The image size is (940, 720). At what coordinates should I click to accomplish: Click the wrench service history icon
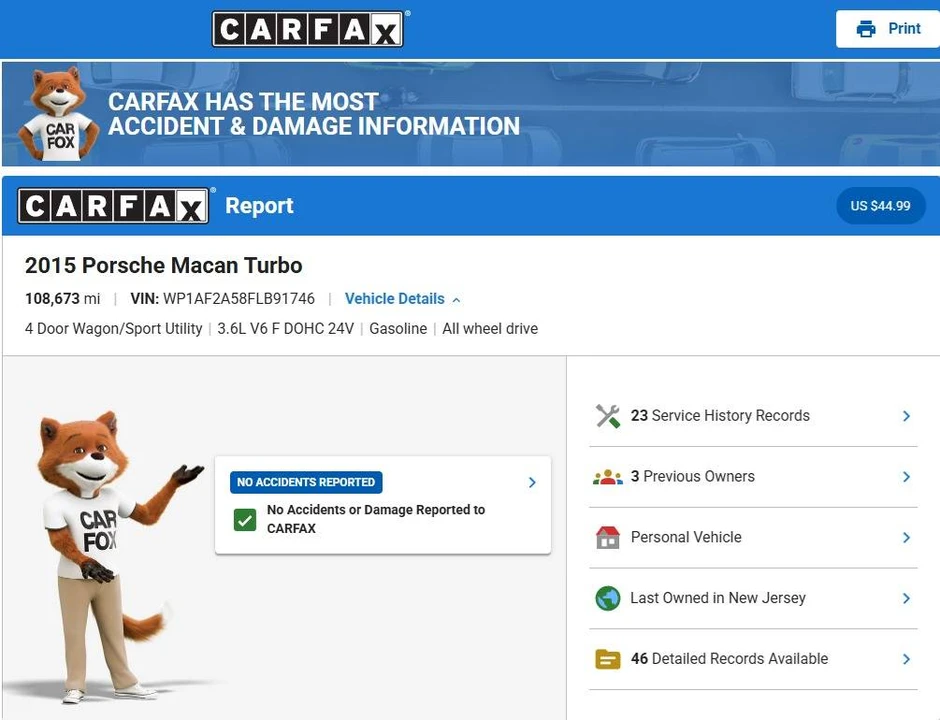point(608,416)
